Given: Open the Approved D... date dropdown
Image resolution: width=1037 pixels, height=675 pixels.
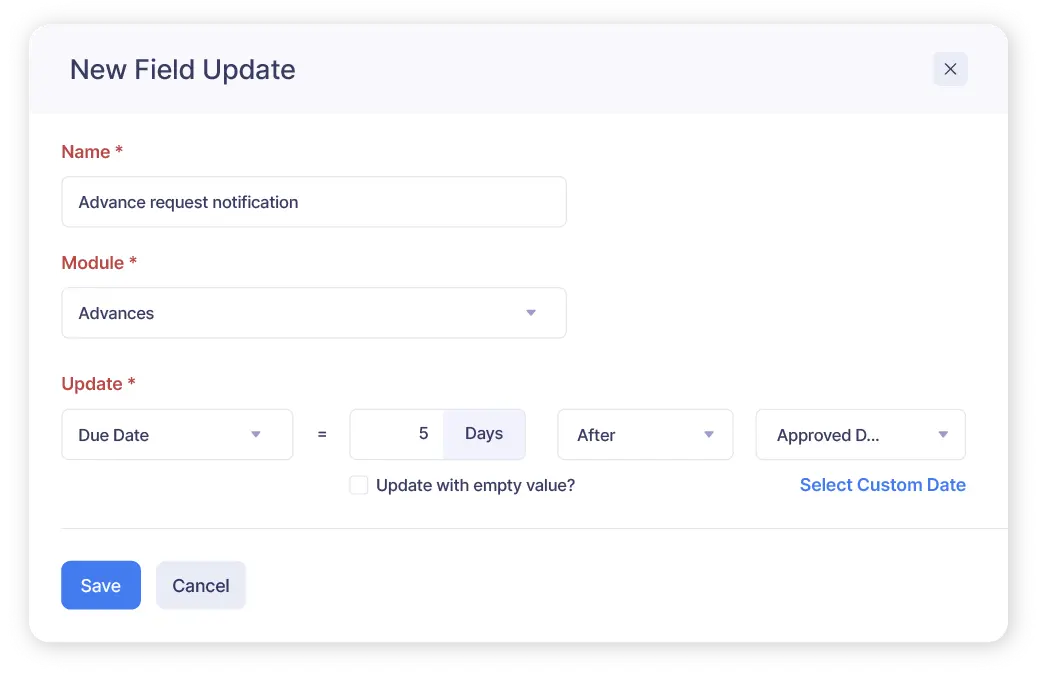Looking at the screenshot, I should [860, 434].
